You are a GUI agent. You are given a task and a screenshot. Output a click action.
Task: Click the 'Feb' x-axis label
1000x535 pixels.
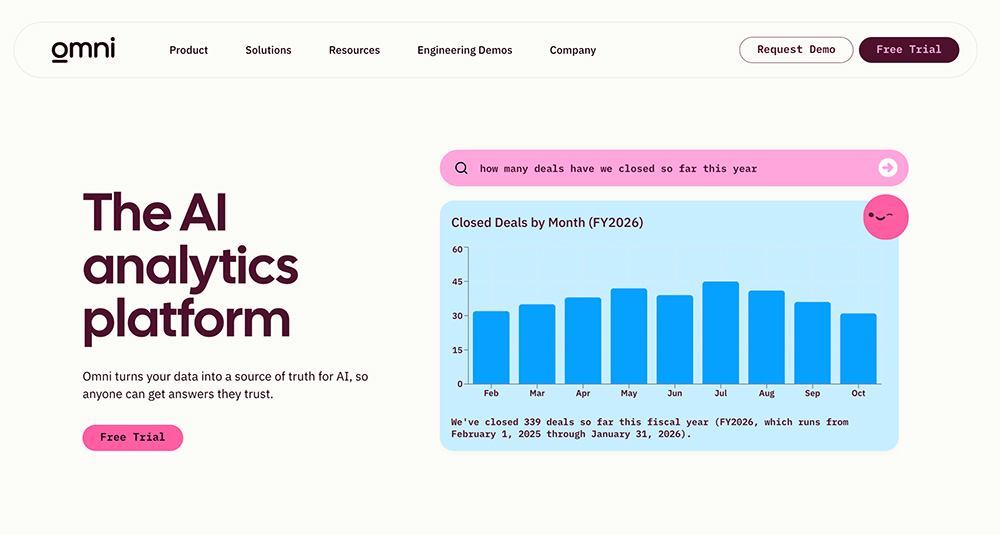(x=491, y=393)
